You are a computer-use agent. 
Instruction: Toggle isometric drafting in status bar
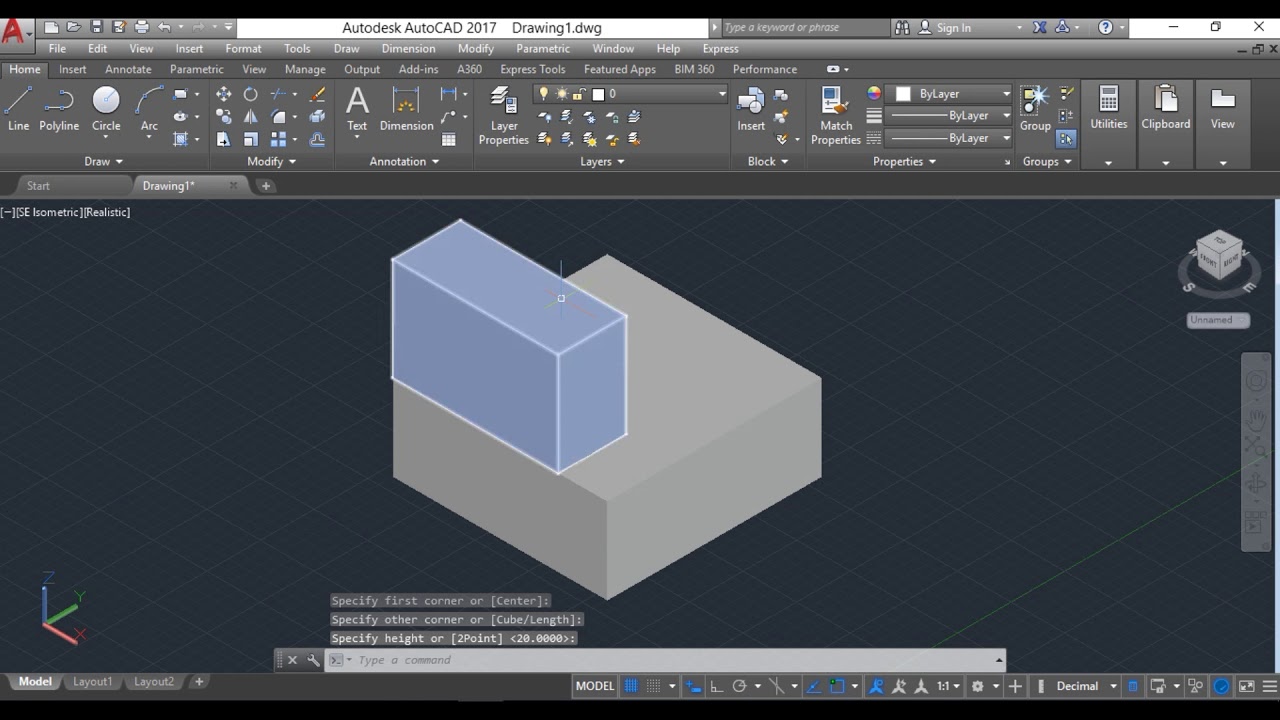(778, 686)
